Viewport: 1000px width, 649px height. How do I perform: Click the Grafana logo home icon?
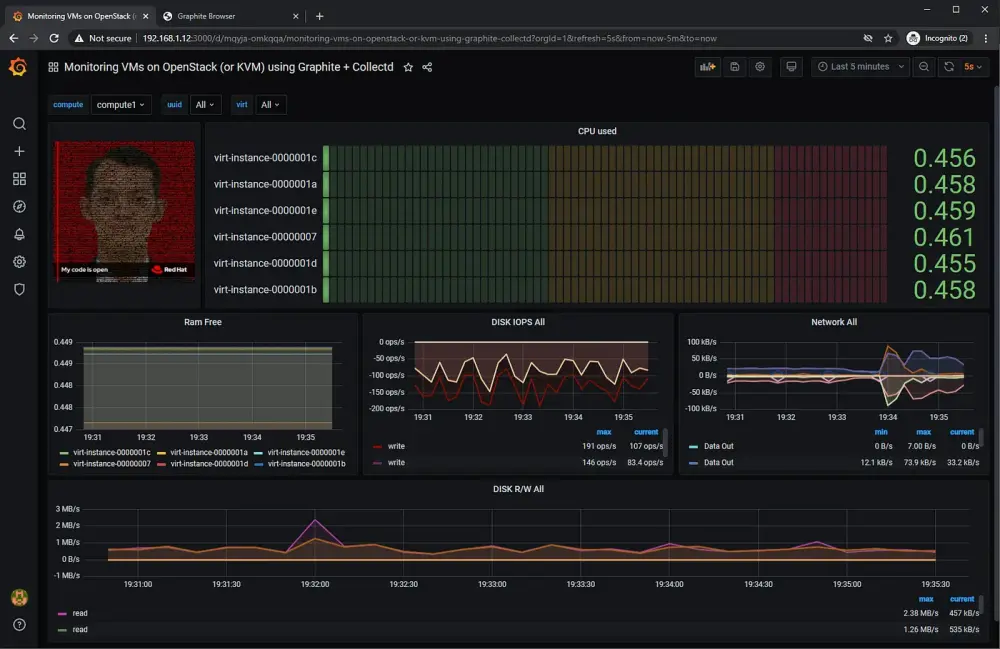coord(18,67)
